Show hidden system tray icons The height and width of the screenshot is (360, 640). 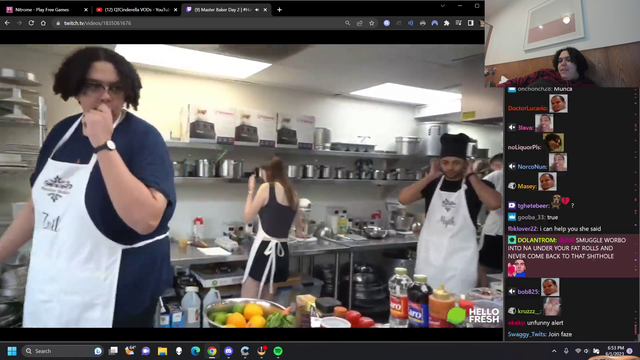pos(554,351)
